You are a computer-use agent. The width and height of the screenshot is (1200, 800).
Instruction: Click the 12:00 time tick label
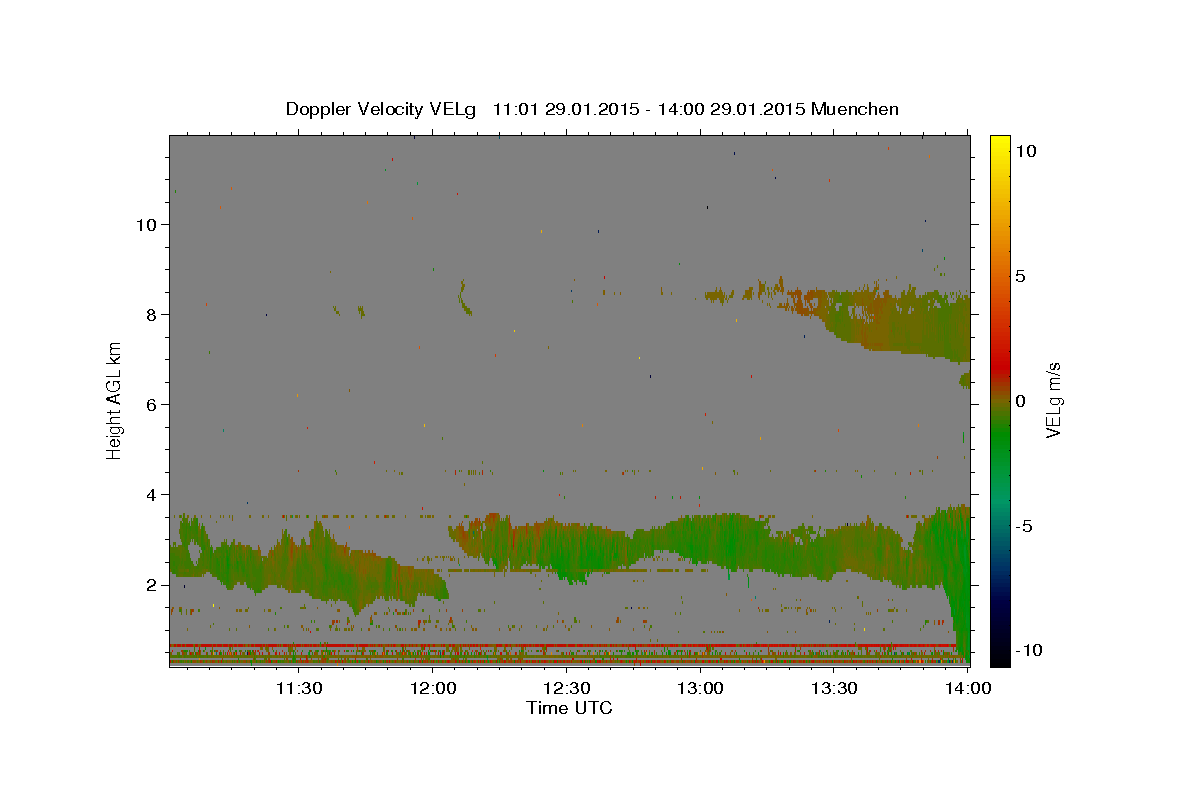tap(434, 688)
